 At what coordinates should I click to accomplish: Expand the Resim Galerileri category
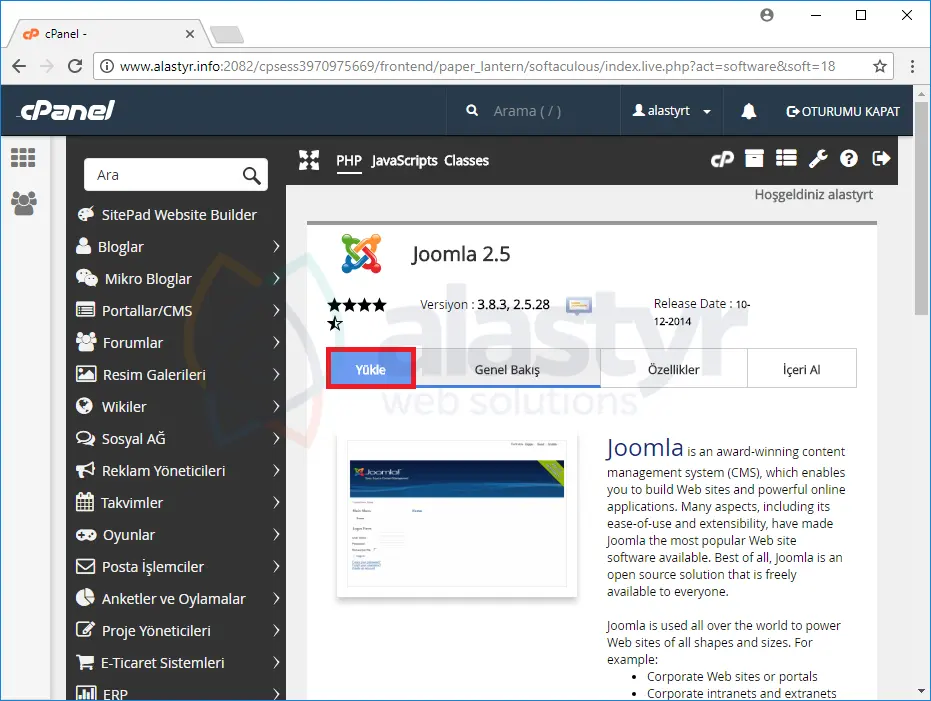tap(176, 375)
